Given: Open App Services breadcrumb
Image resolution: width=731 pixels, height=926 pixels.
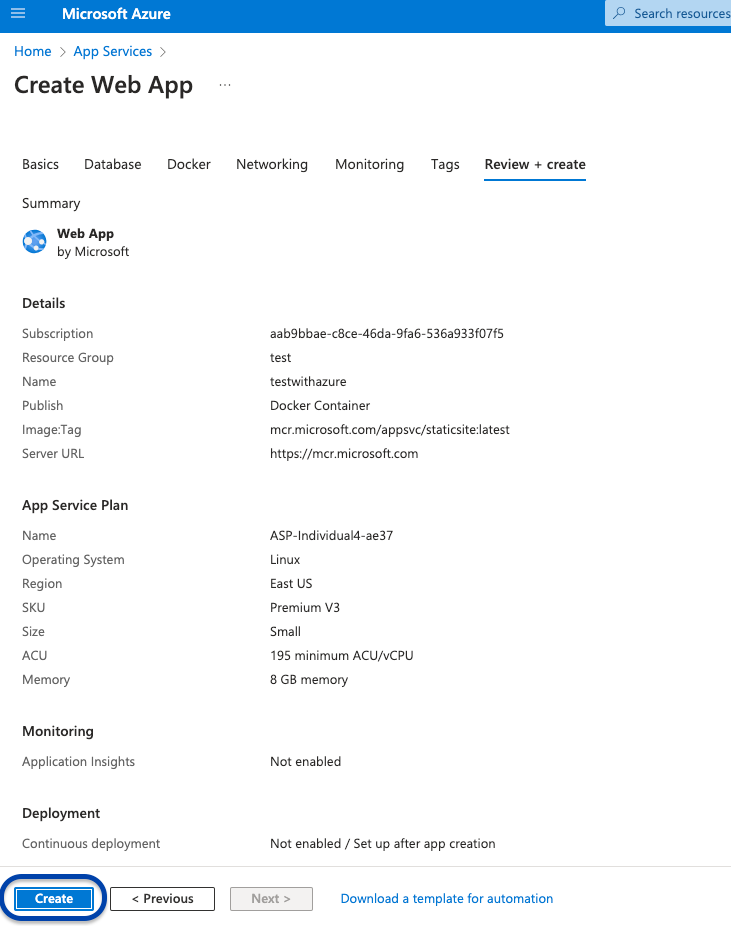Looking at the screenshot, I should click(x=113, y=51).
